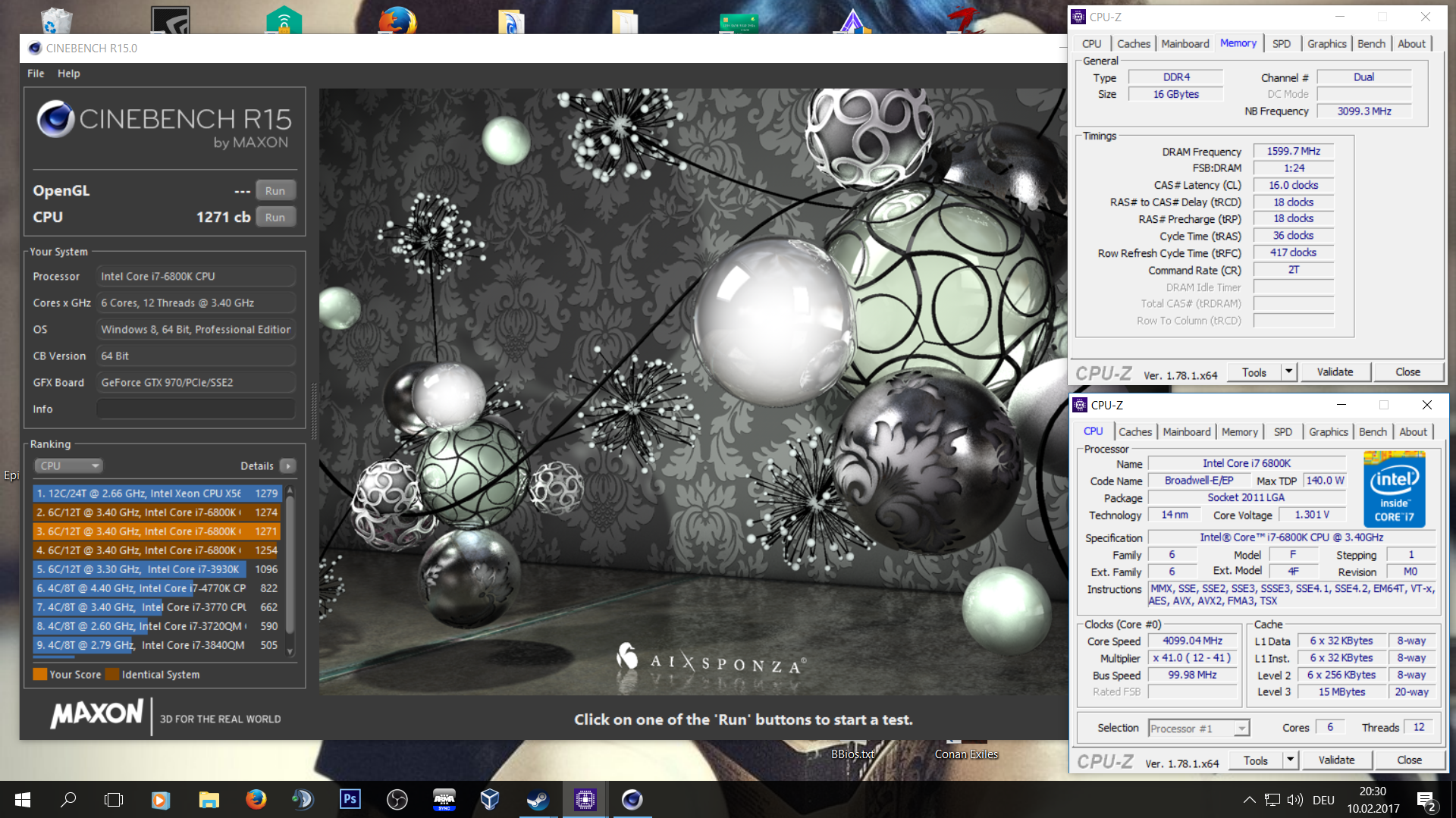The height and width of the screenshot is (818, 1456).
Task: Open Tools dropdown arrow in upper CPU-Z
Action: point(1289,372)
